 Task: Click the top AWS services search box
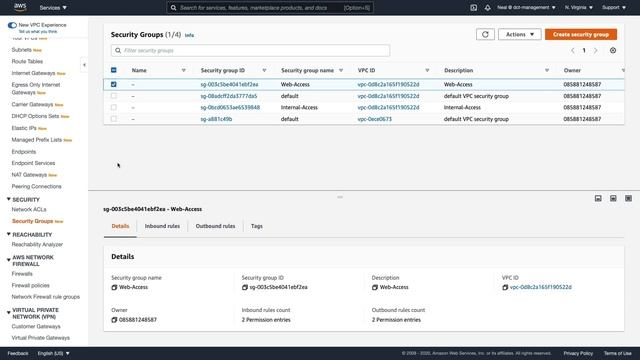coord(270,8)
